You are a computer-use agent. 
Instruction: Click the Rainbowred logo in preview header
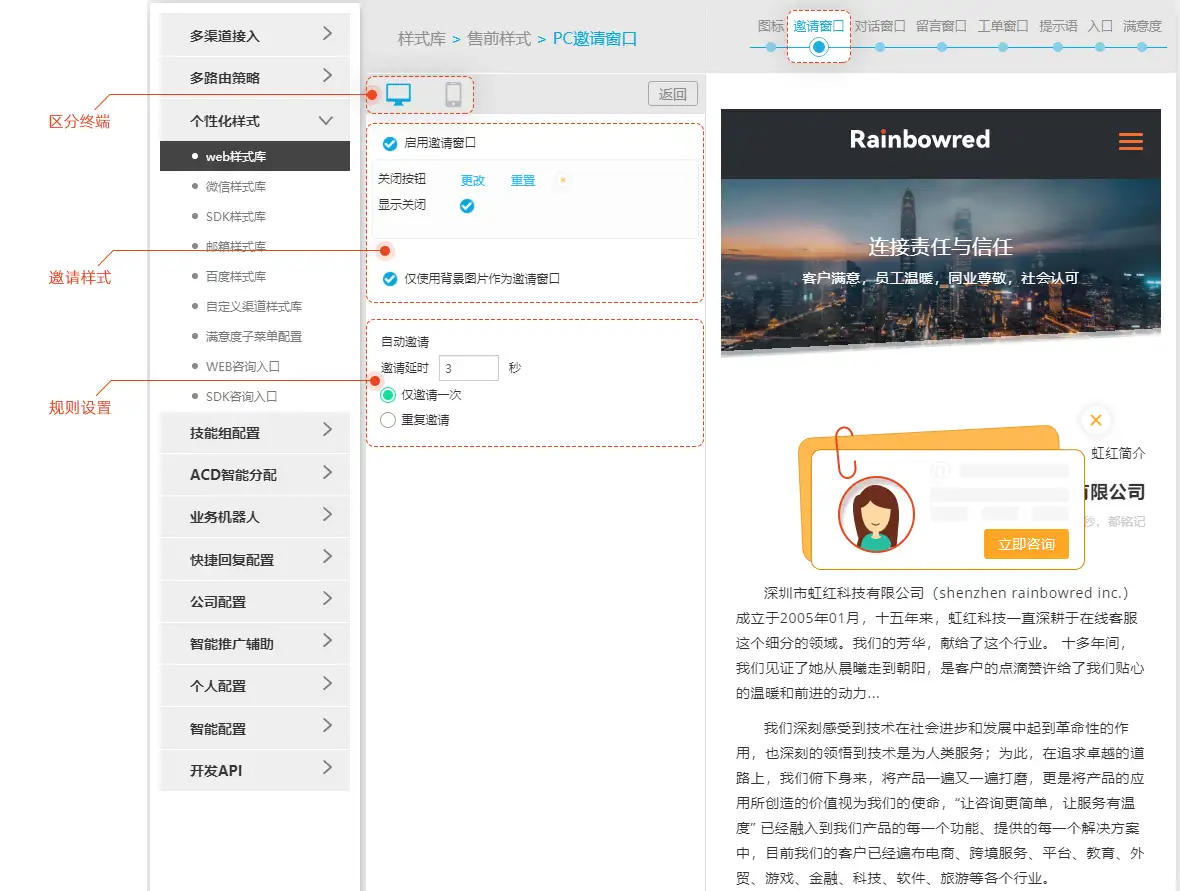(920, 139)
